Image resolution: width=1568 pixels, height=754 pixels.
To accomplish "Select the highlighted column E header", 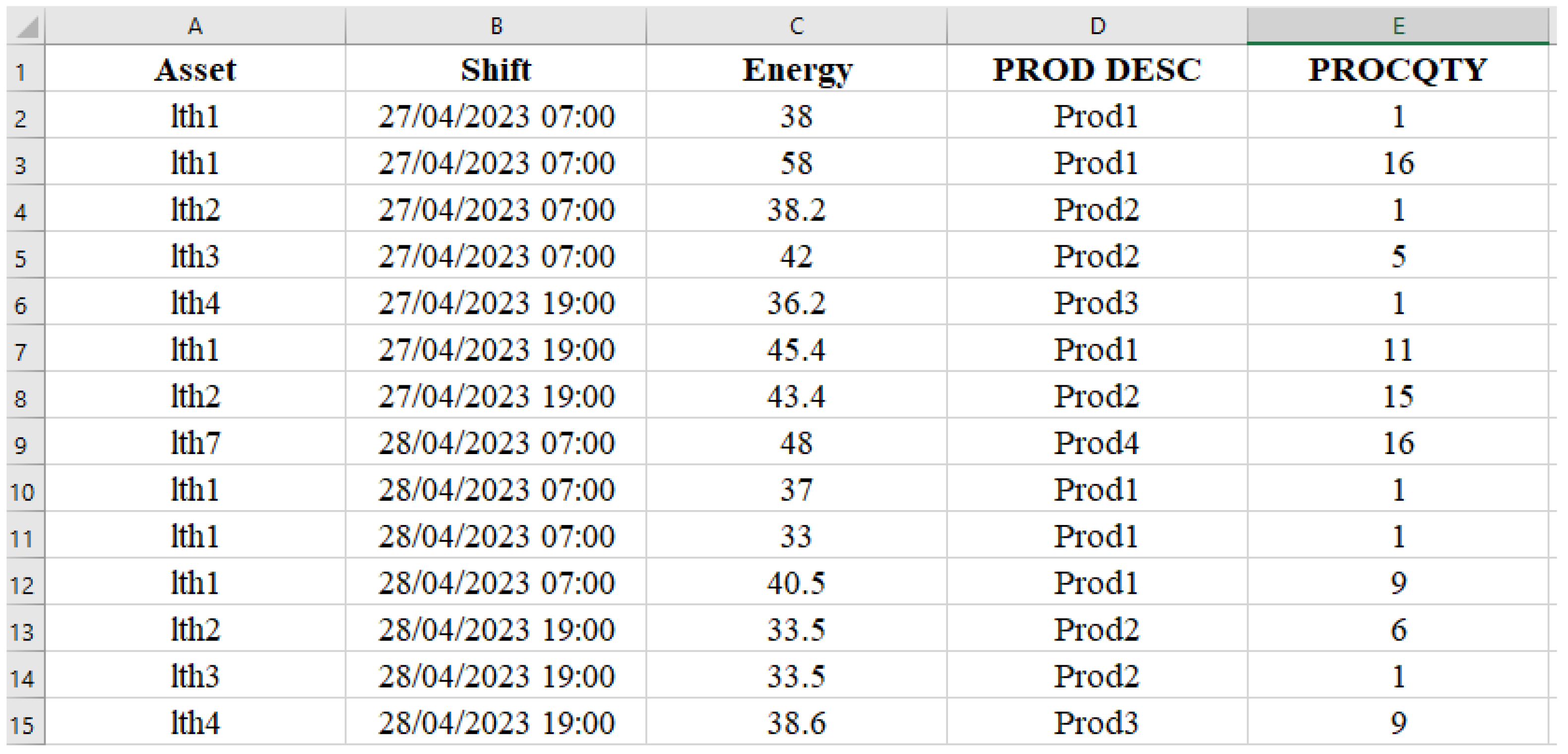I will (x=1398, y=26).
